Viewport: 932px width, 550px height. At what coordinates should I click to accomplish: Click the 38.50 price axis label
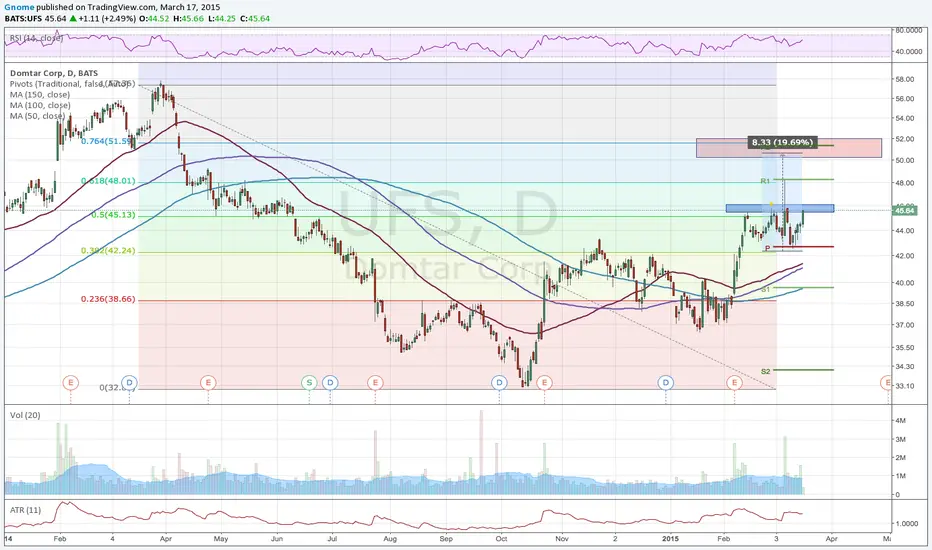[x=904, y=303]
